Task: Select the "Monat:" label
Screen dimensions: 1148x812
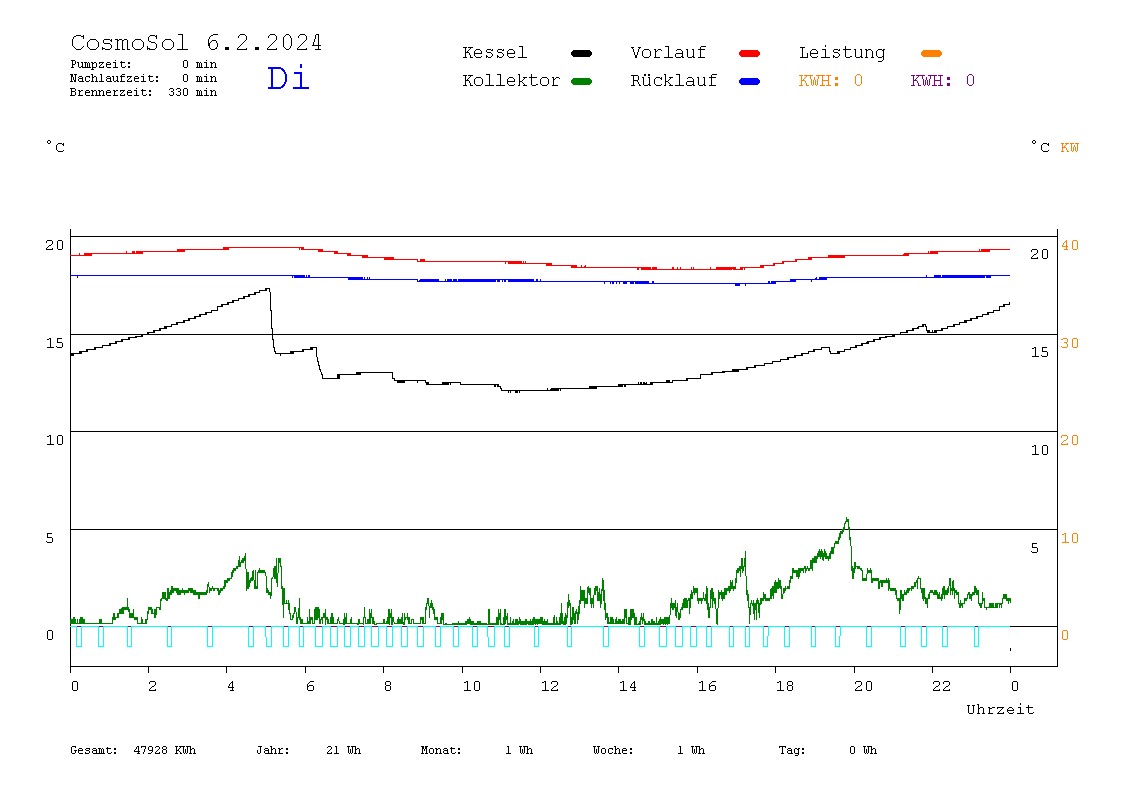Action: coord(441,750)
